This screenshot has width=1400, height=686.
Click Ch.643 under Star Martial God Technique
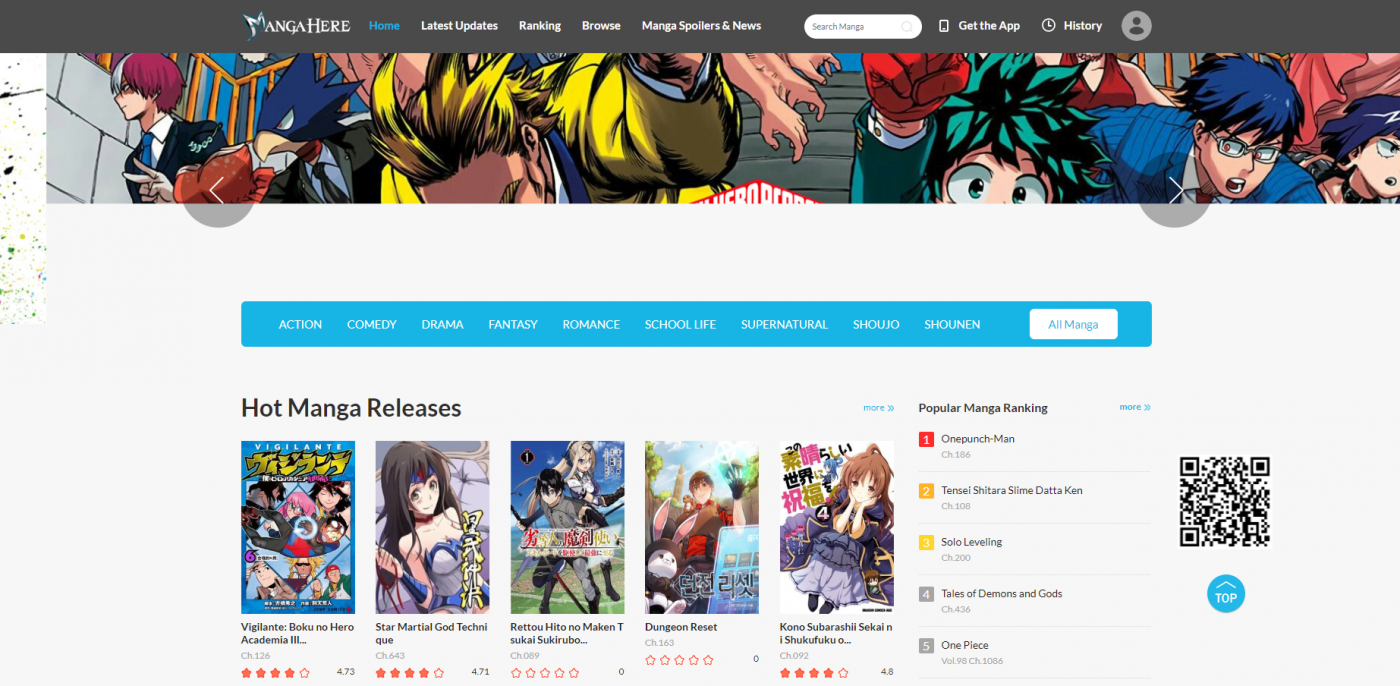(388, 656)
